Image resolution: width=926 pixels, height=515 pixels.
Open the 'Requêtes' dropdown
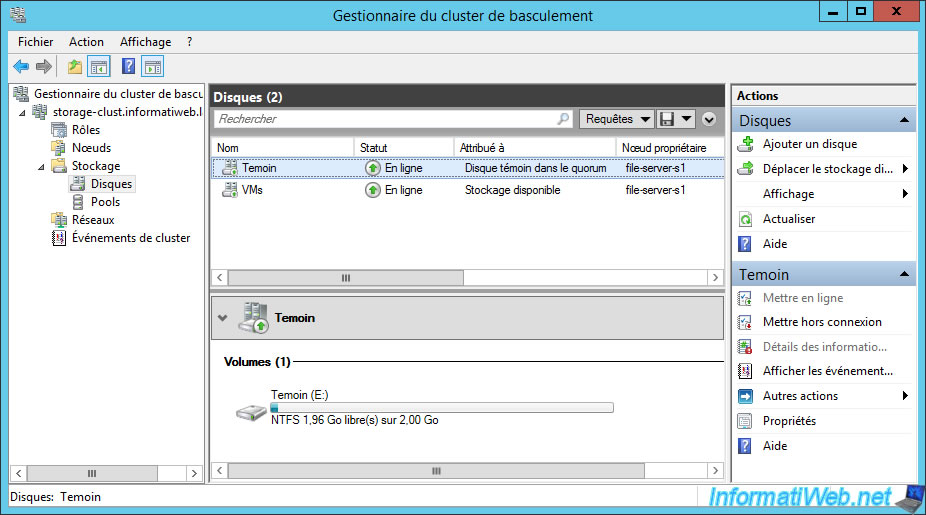[616, 119]
